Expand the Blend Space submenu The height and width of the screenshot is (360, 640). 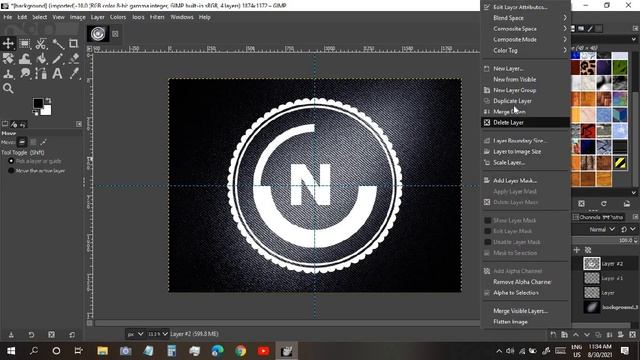click(525, 18)
